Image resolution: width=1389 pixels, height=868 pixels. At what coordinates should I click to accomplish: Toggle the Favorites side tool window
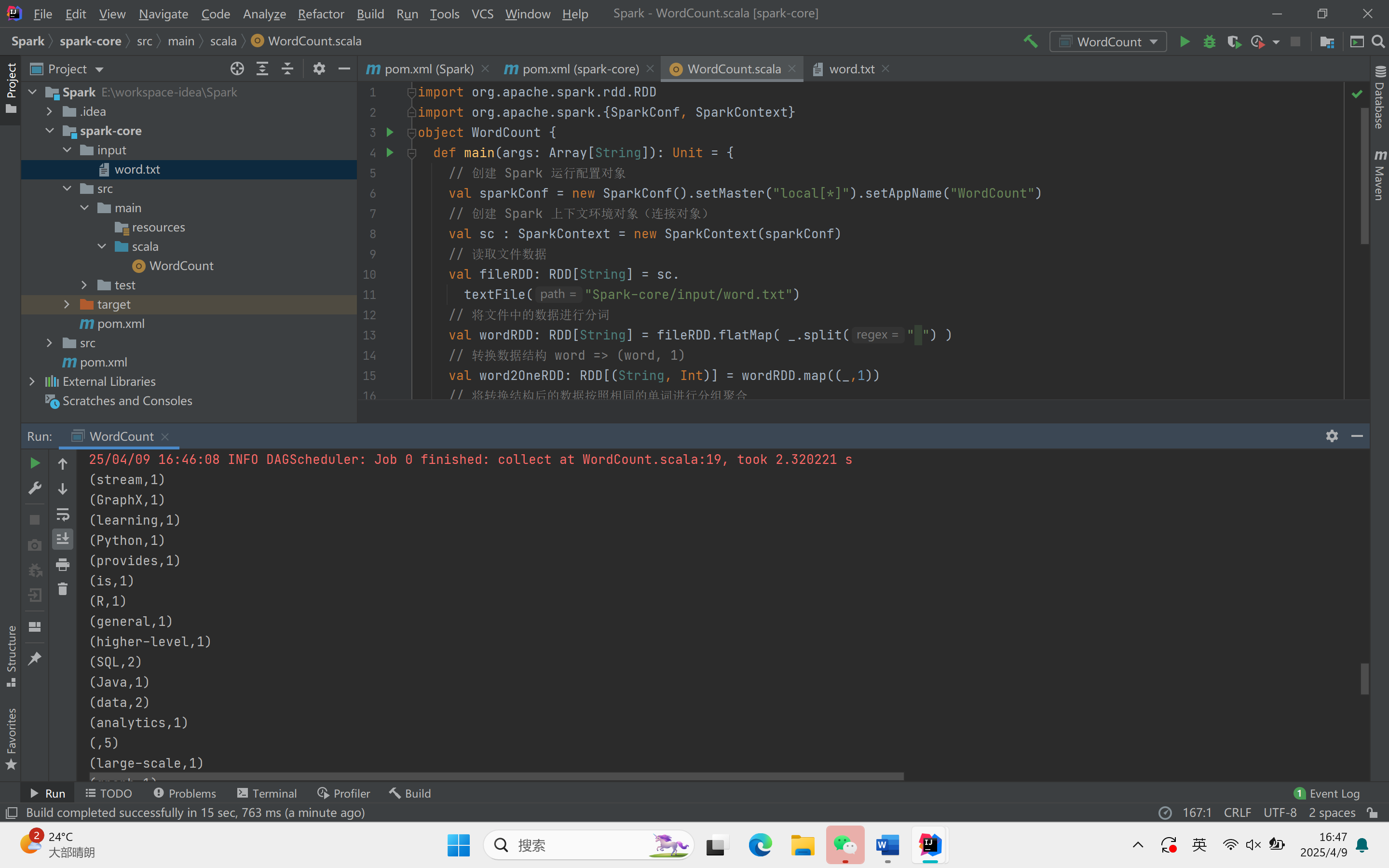click(11, 739)
